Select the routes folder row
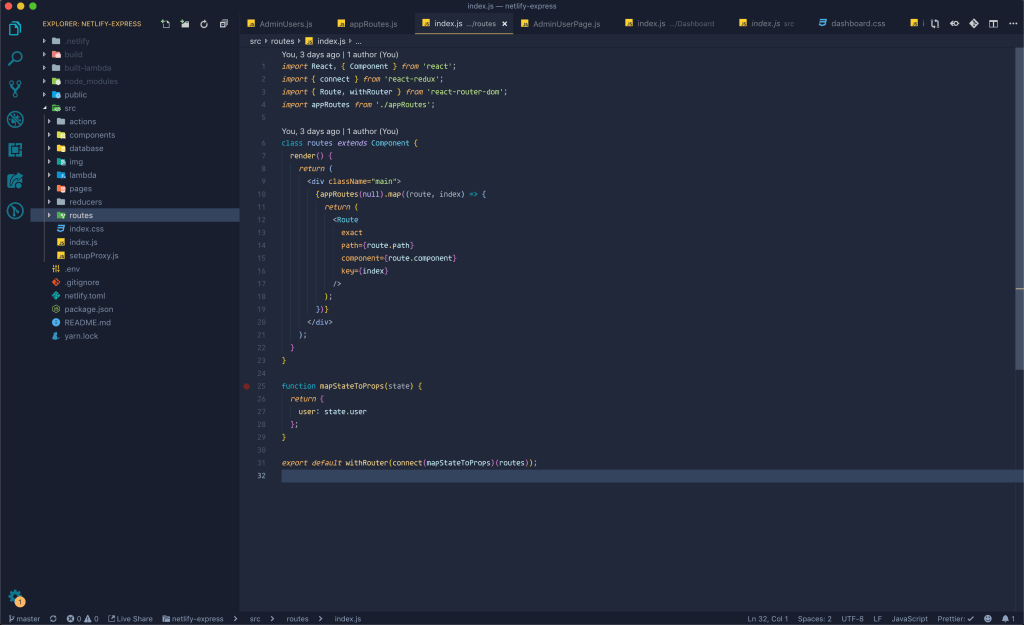This screenshot has height=625, width=1024. tap(135, 215)
